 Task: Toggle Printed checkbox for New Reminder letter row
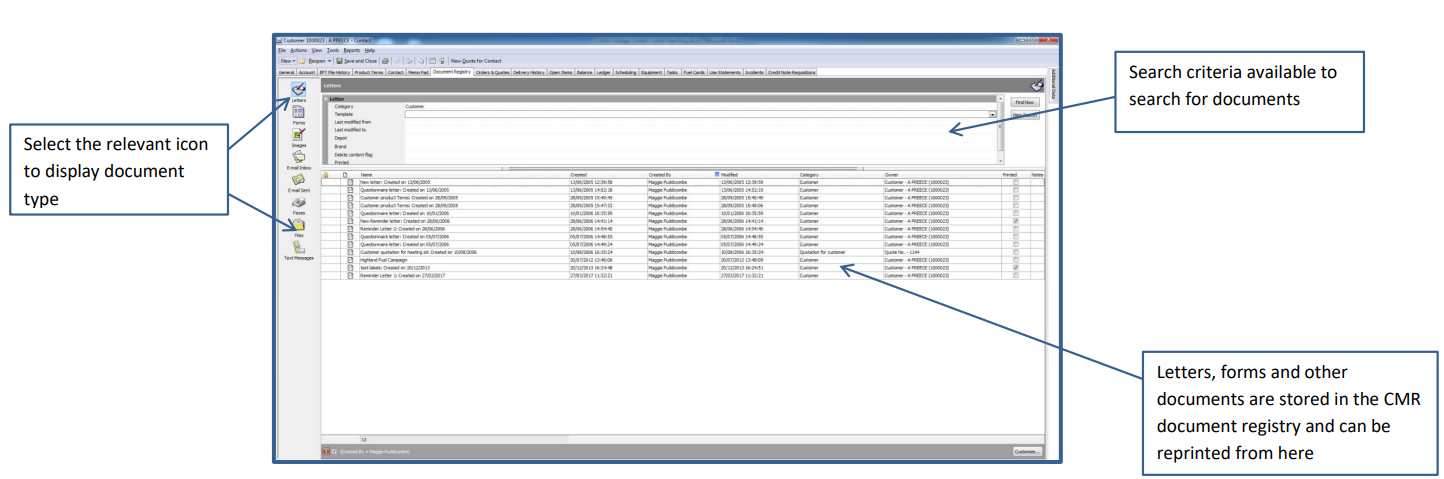[1016, 221]
